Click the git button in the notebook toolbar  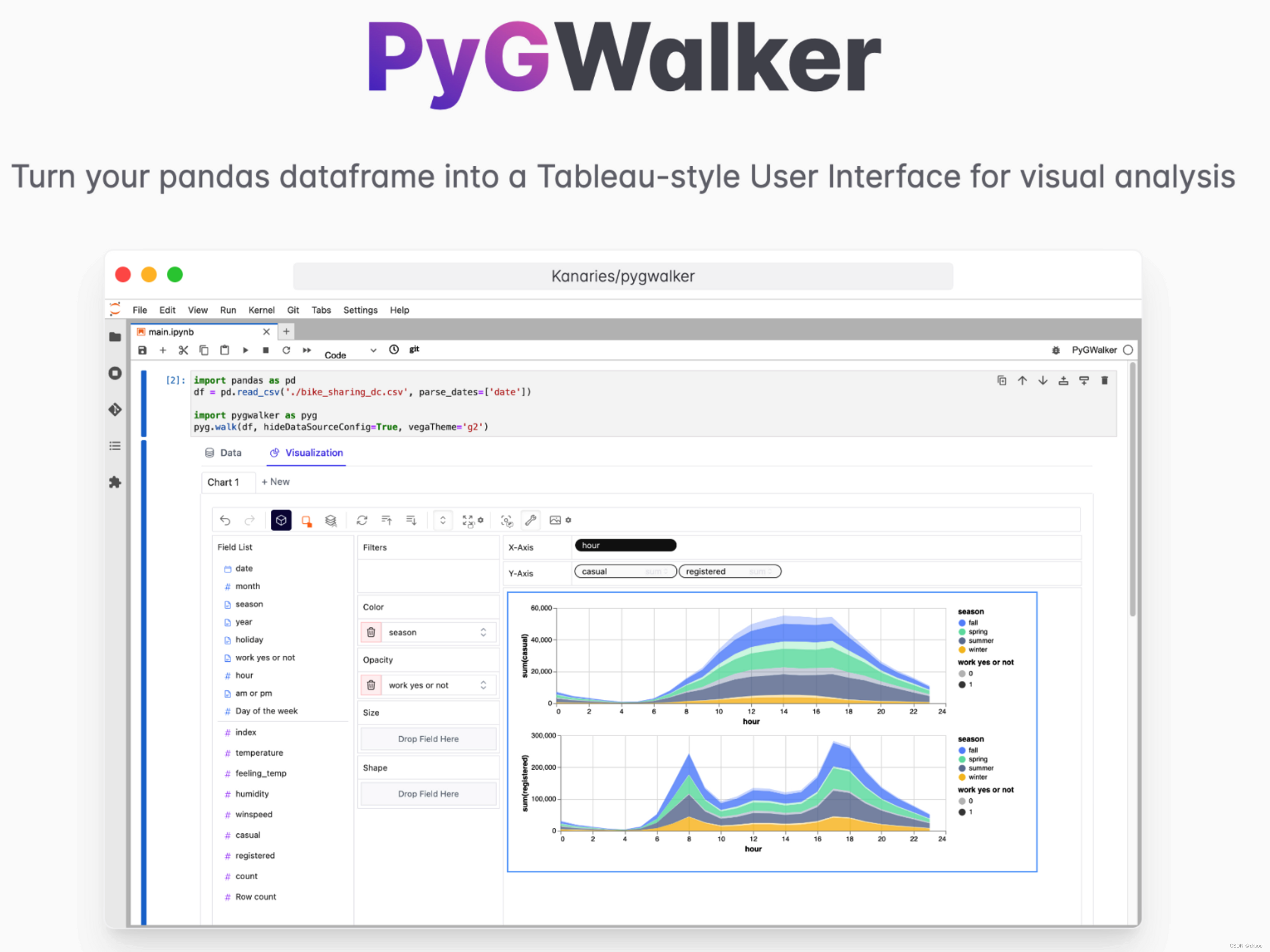pyautogui.click(x=414, y=349)
